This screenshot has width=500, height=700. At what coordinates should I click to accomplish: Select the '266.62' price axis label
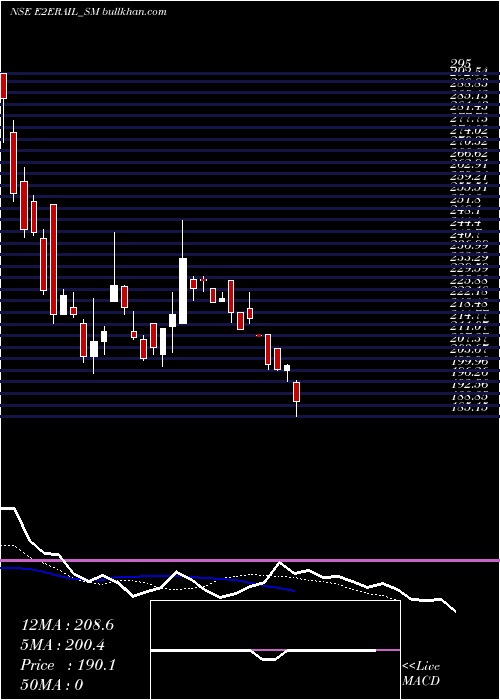469,154
